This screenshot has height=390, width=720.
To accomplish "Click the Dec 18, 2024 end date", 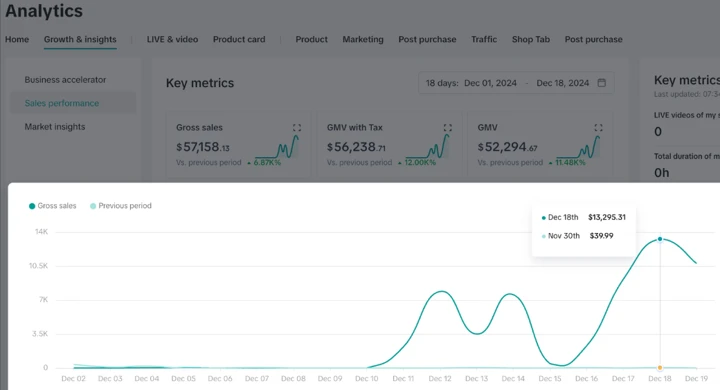I will pos(562,83).
